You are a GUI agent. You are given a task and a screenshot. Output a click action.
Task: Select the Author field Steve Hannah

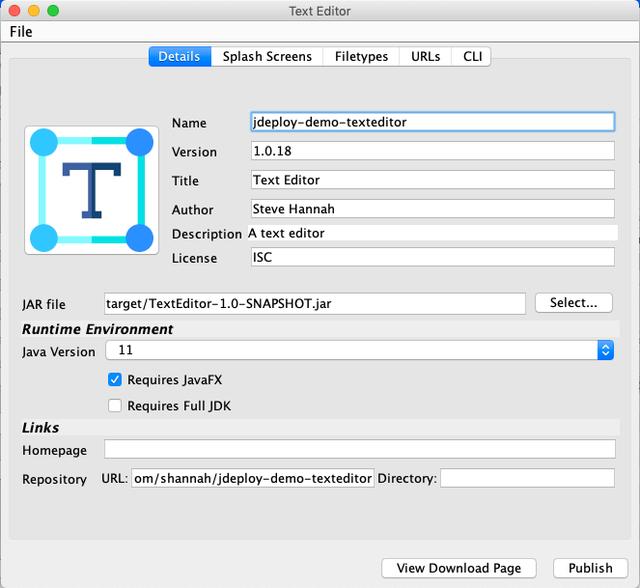coord(432,209)
